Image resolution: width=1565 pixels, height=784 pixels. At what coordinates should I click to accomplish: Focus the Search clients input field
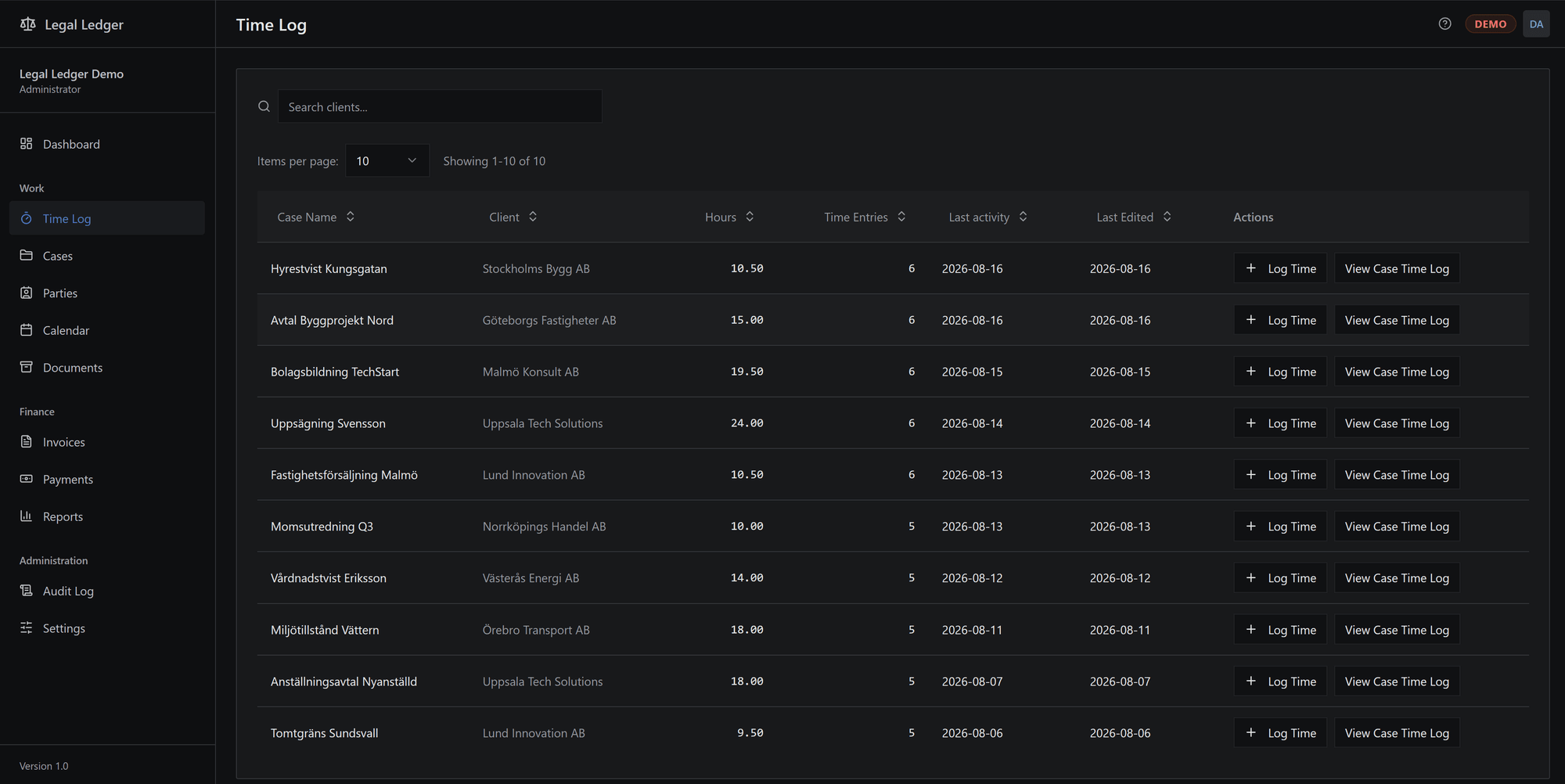[440, 106]
